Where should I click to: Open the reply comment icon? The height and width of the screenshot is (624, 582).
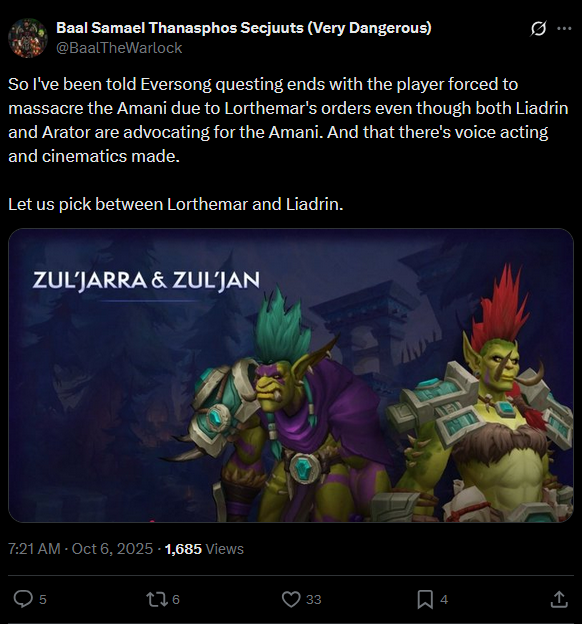coord(23,599)
